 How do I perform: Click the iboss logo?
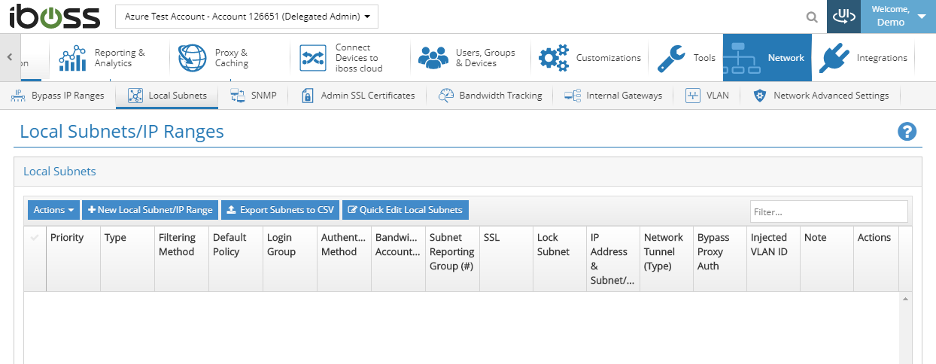tap(54, 17)
